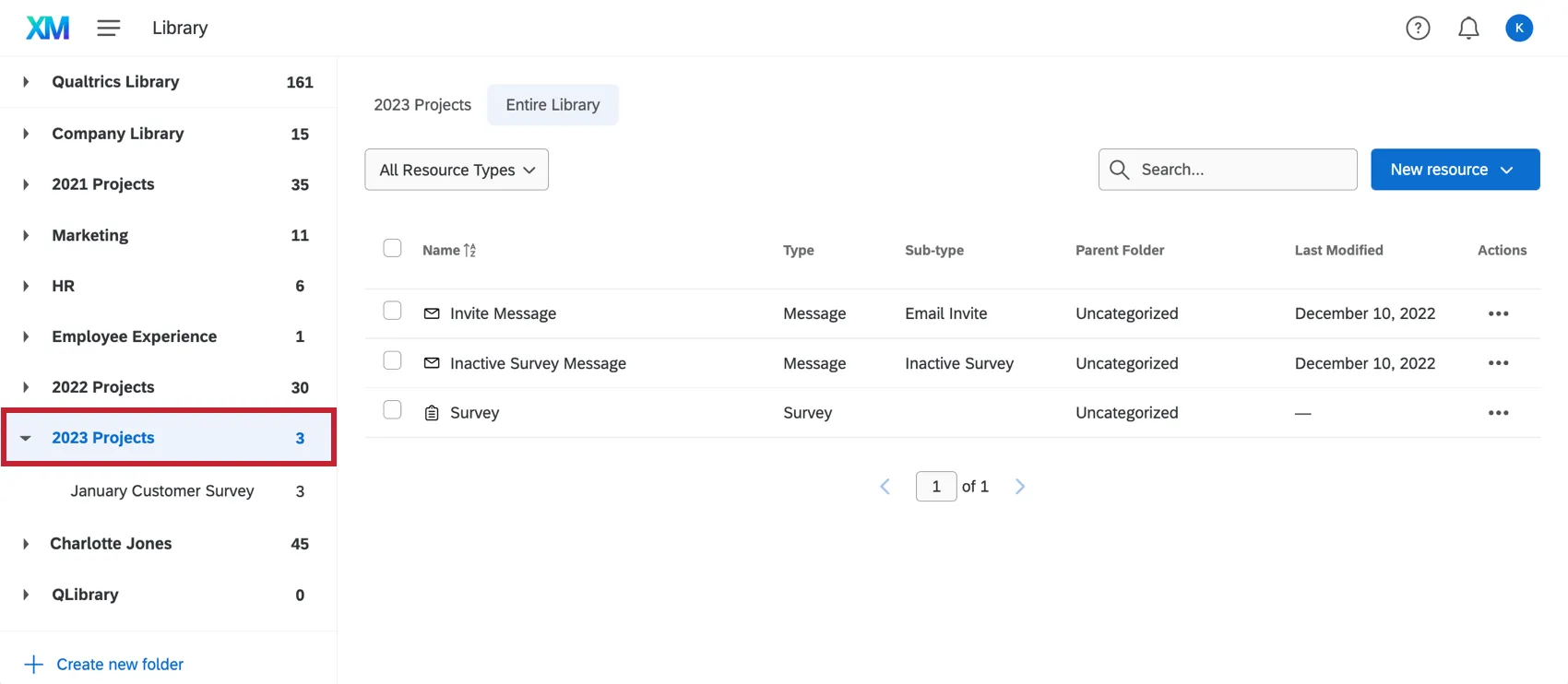
Task: Open the hamburger navigation menu
Action: [109, 28]
